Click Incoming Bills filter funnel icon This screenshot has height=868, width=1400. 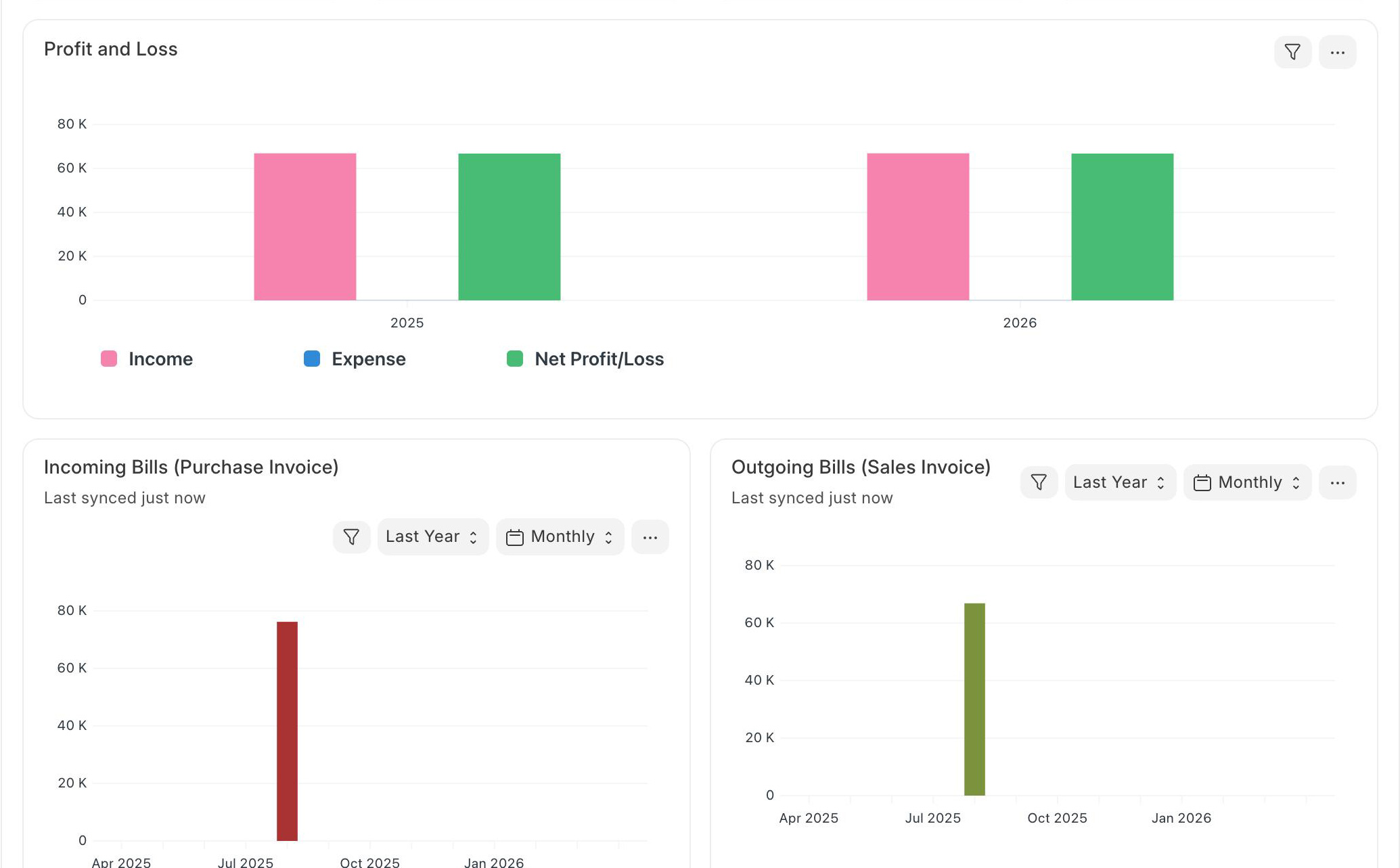(351, 537)
